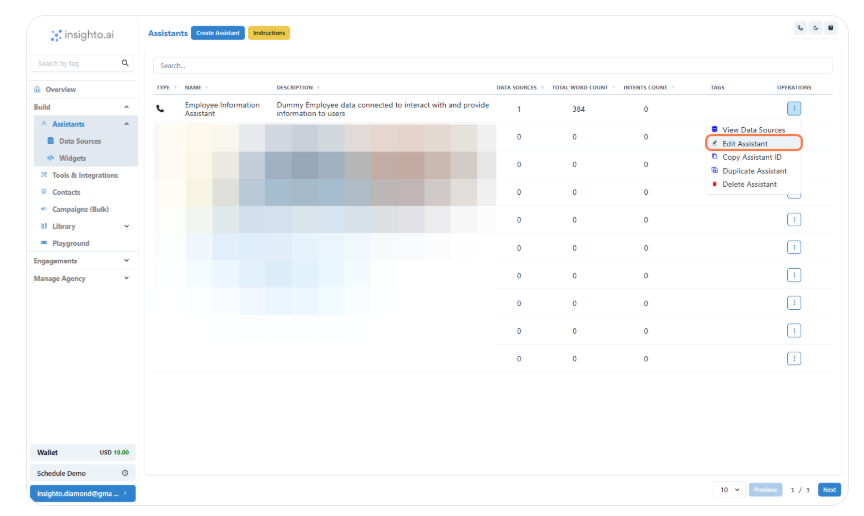Open the Overview home icon in sidebar
864x516 pixels.
tap(37, 89)
